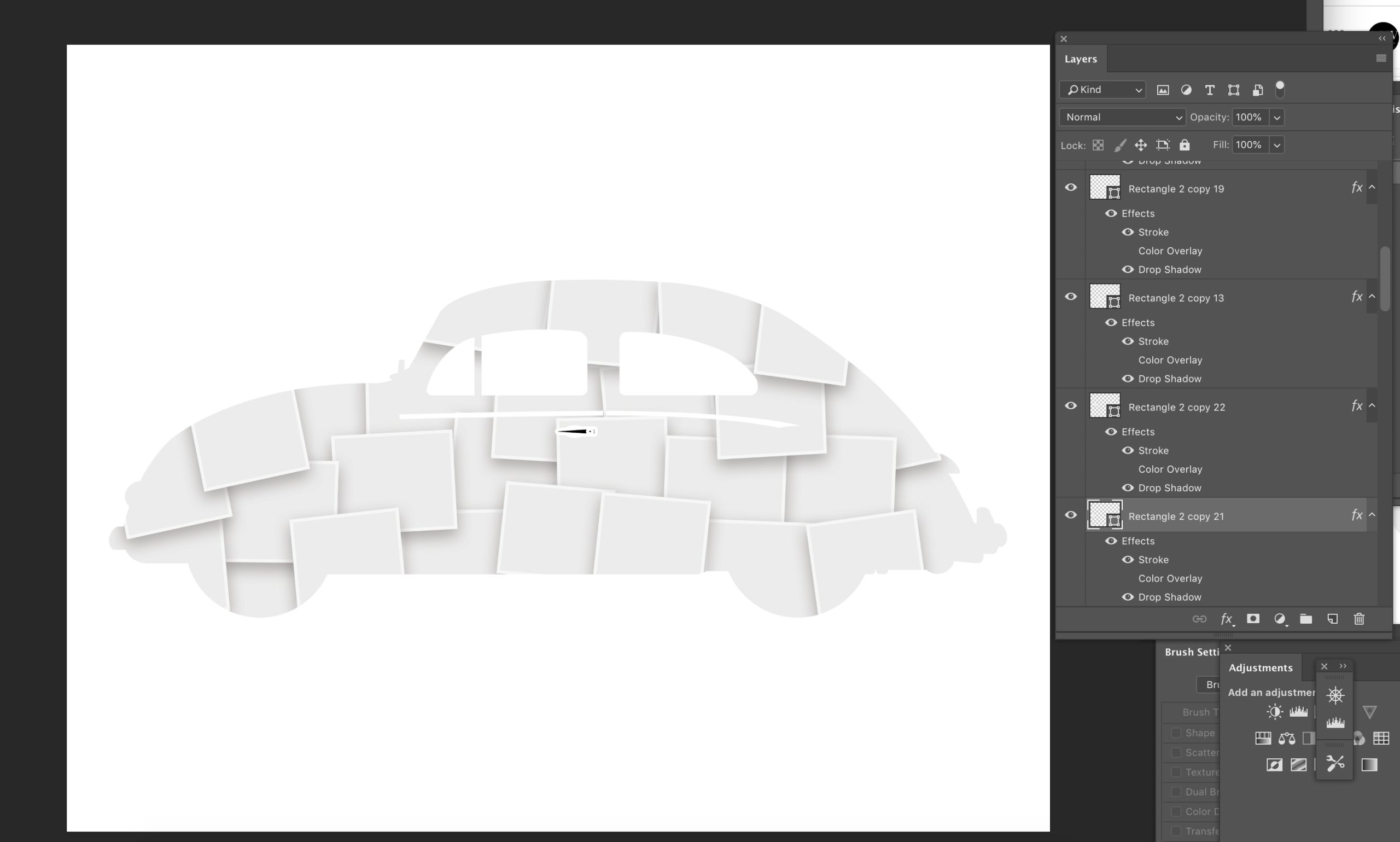Click Color Overlay under Rectangle 2 copy 19
Image resolution: width=1400 pixels, height=842 pixels.
(1170, 251)
